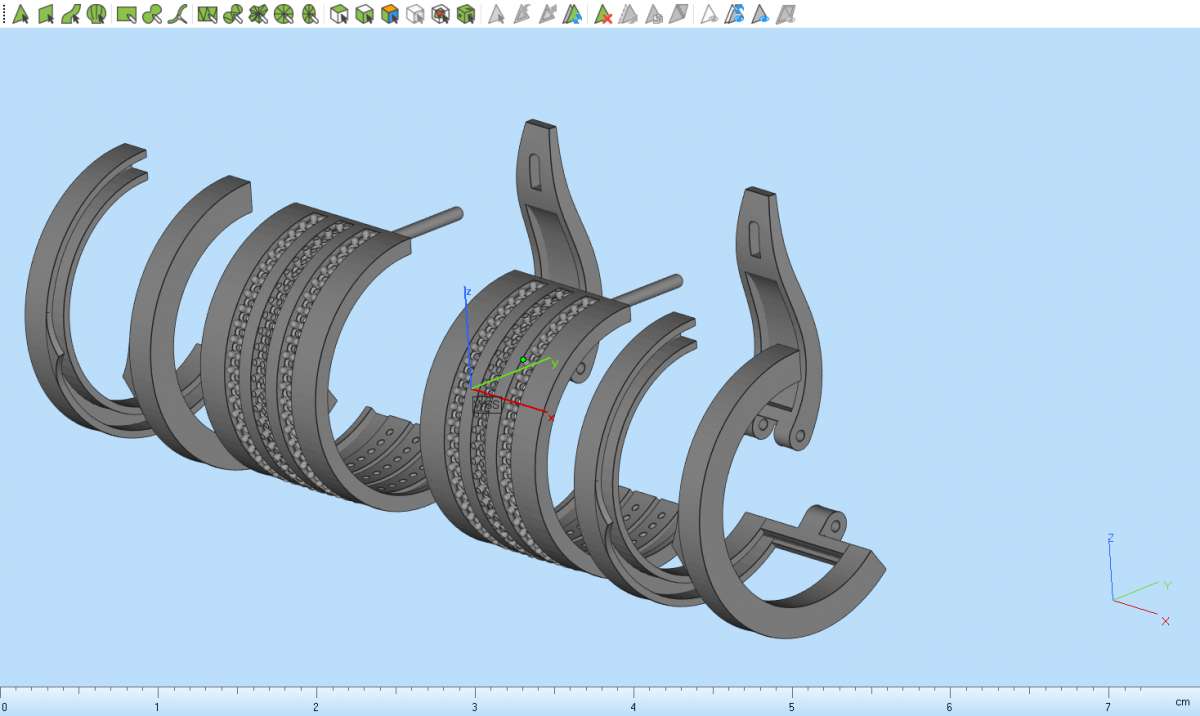Viewport: 1200px width, 716px height.
Task: Click the wireframe cube outline icon
Action: (x=415, y=15)
